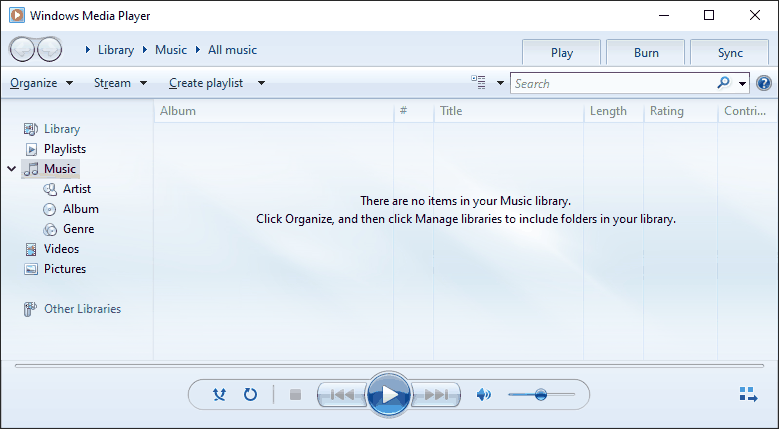779x429 pixels.
Task: Turn shuffle on
Action: (x=219, y=395)
